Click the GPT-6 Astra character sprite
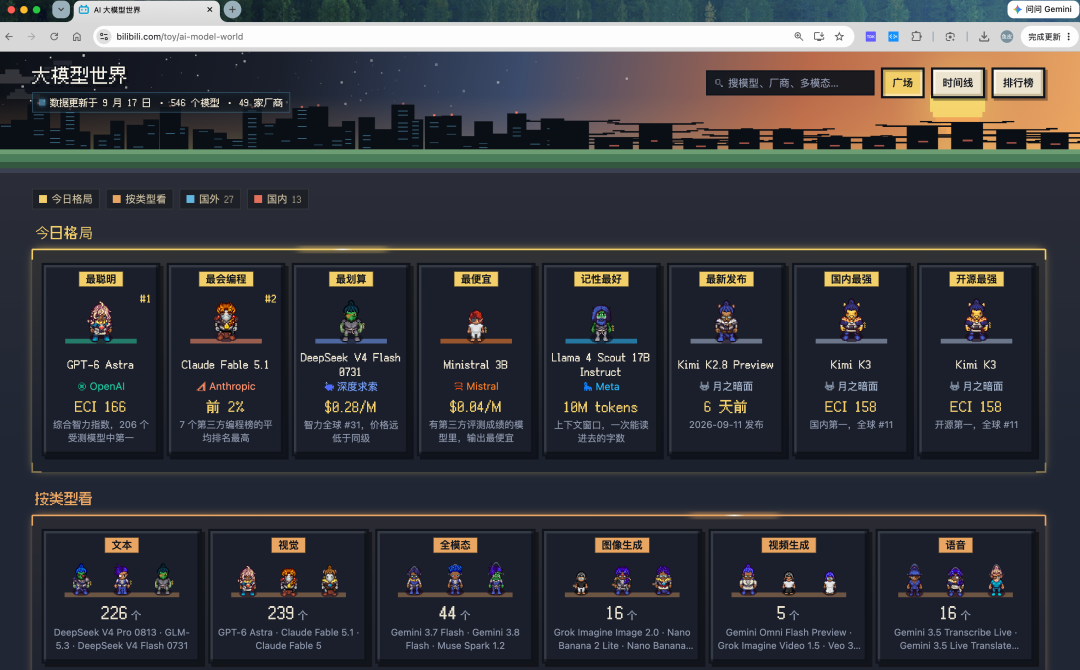The image size is (1080, 670). 101,321
